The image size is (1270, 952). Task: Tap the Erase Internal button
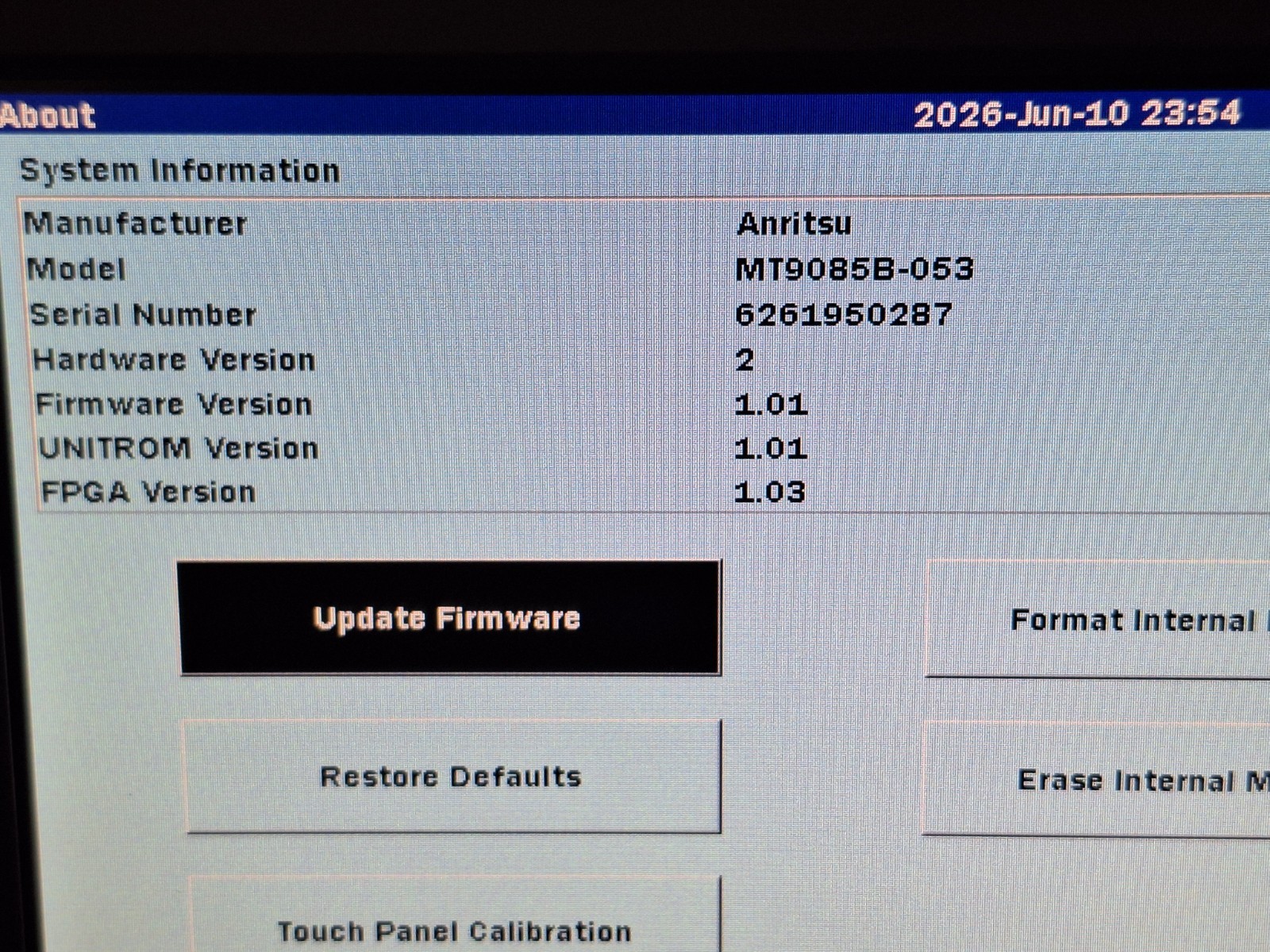pyautogui.click(x=1096, y=778)
